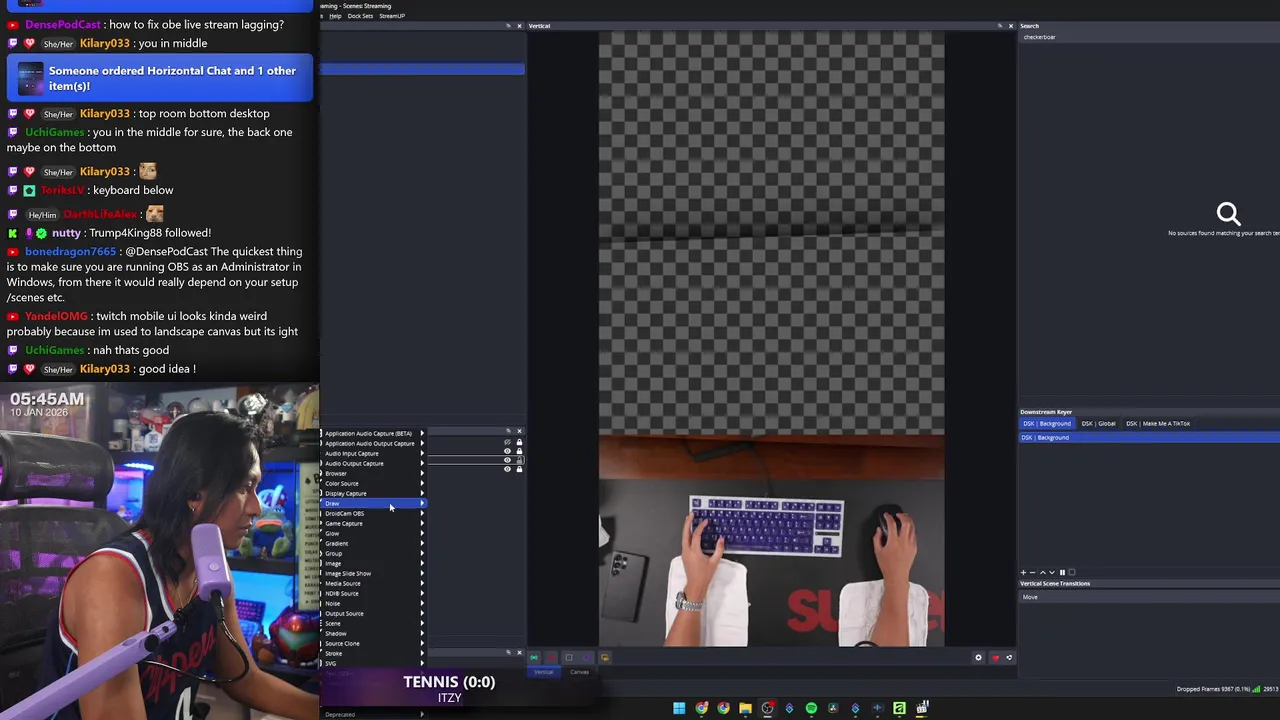Screen dimensions: 1280x720
Task: Expand Media Source submenu arrow
Action: click(422, 583)
